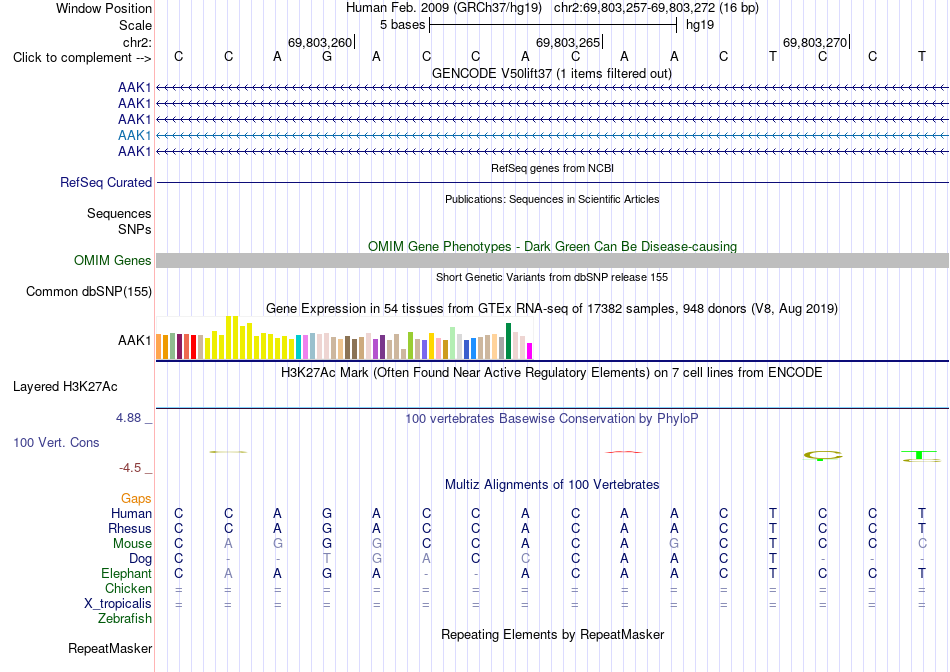Click the GENCODE V50lift37 track title
This screenshot has height=672, width=950.
(552, 73)
